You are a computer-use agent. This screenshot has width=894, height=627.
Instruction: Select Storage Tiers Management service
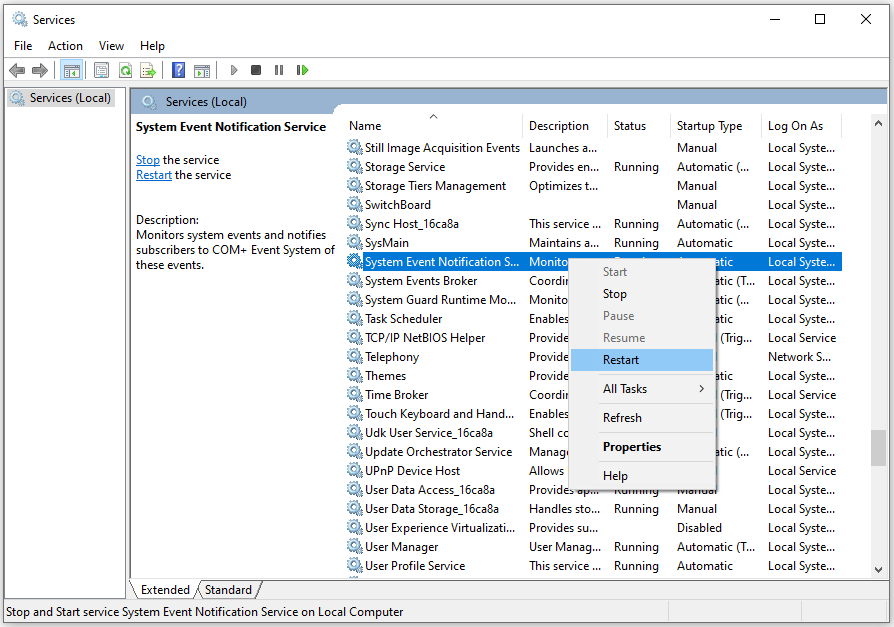coord(593,186)
